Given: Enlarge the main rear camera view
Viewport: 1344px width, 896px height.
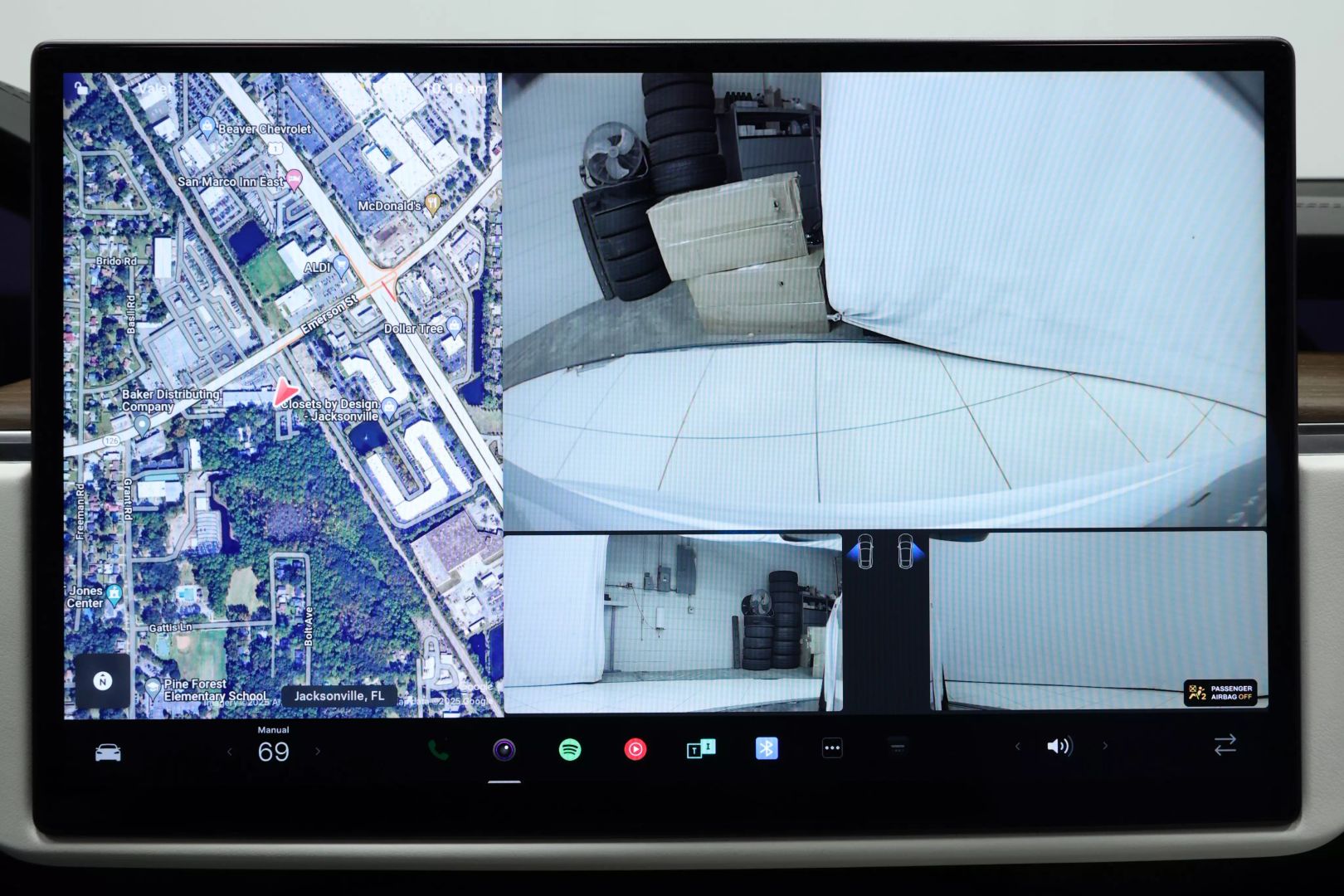Looking at the screenshot, I should click(884, 300).
